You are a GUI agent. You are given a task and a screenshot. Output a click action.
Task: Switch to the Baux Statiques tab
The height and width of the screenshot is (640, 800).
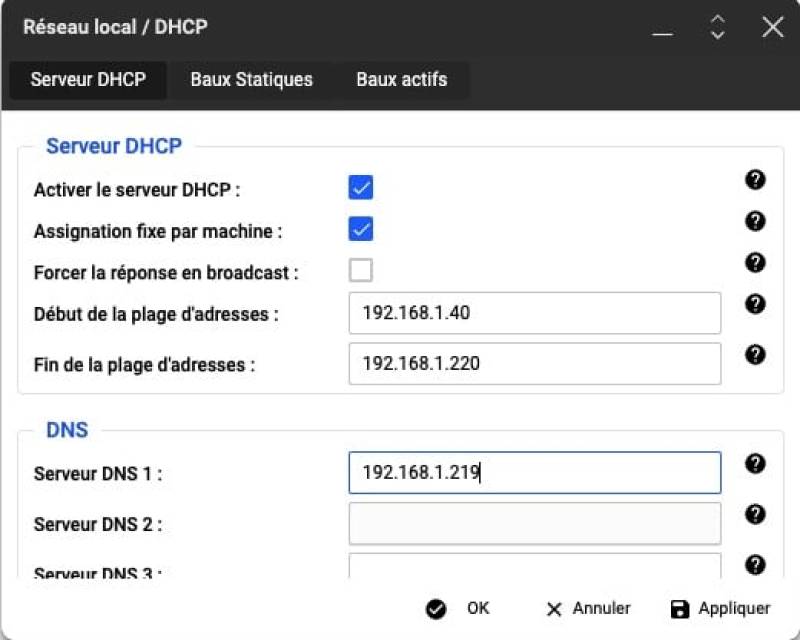tap(251, 80)
